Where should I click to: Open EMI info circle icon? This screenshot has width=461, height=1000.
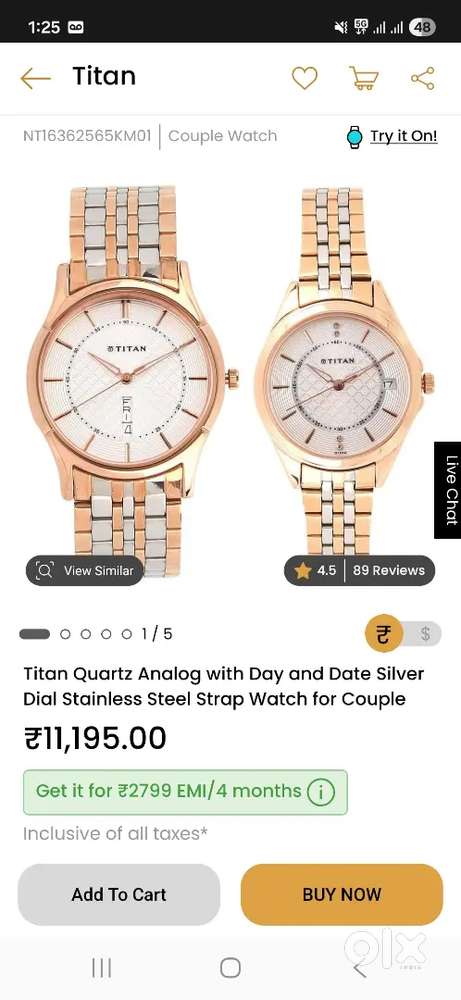point(320,792)
